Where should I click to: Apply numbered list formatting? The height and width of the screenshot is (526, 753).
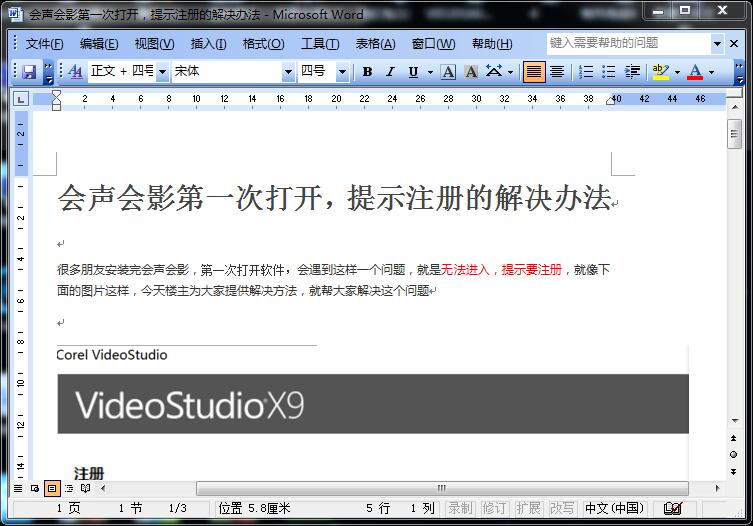point(586,72)
